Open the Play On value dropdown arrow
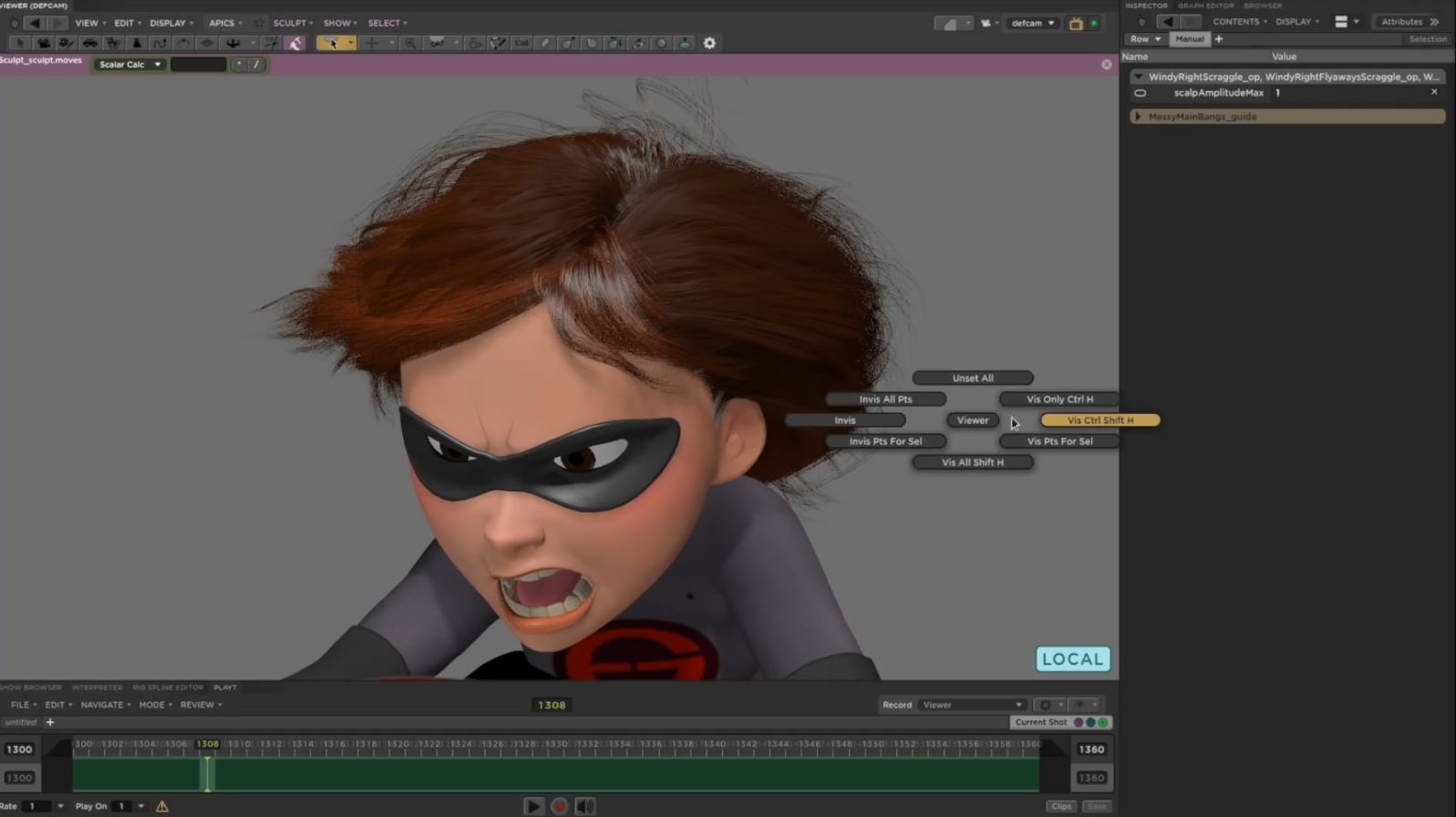The width and height of the screenshot is (1456, 817). point(140,806)
